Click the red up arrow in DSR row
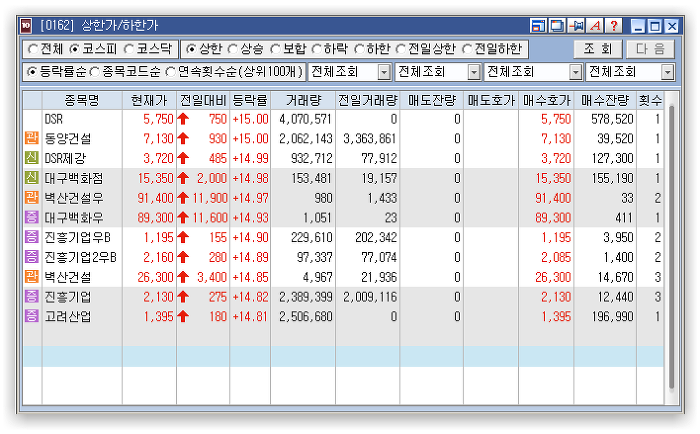The image size is (700, 434). [183, 119]
